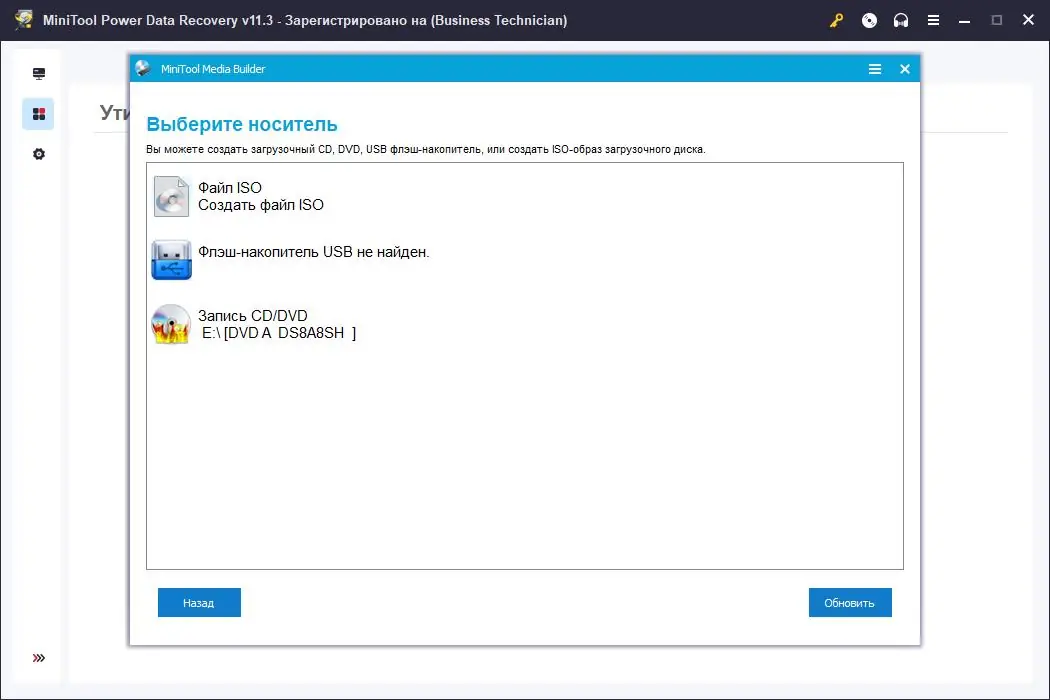The image size is (1050, 700).
Task: Select the This PC sidebar icon
Action: 39,74
